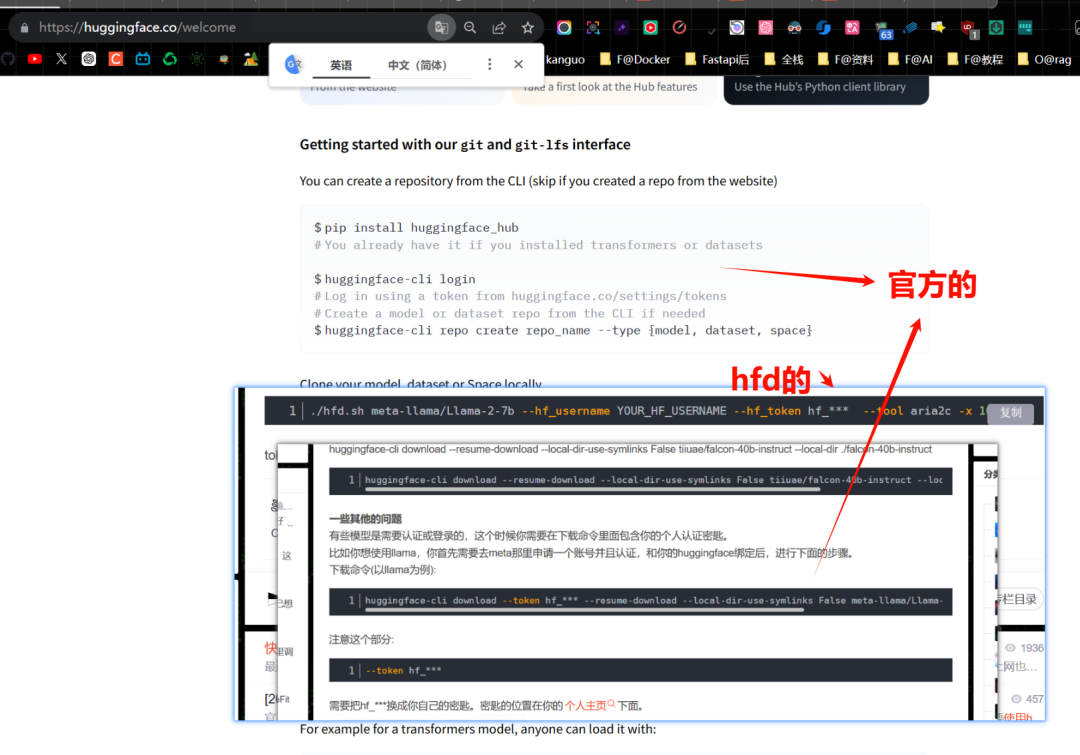Viewport: 1080px width, 755px height.
Task: Select the 英语 tab in the translate popup
Action: tap(340, 65)
